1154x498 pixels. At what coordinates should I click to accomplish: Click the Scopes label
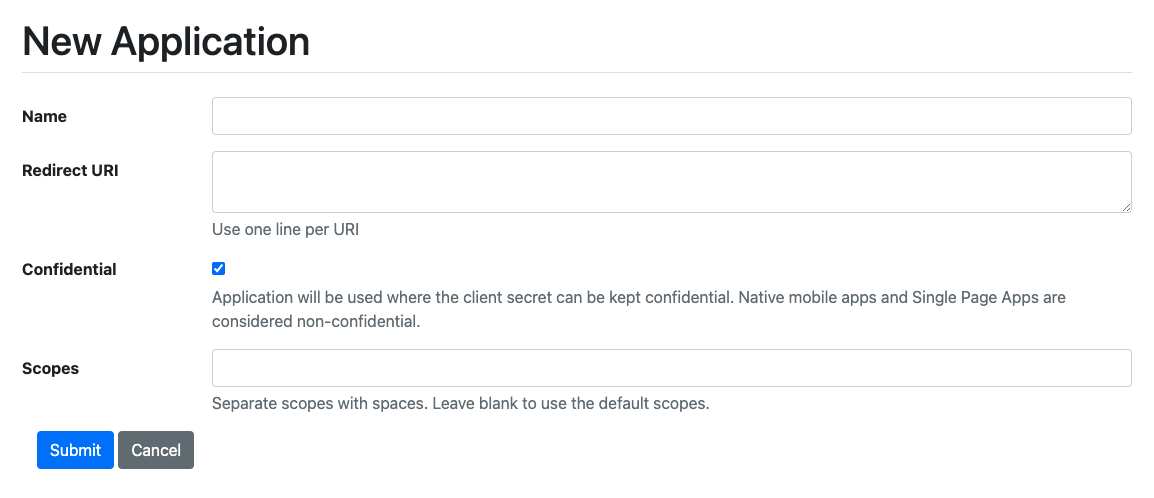pos(50,368)
